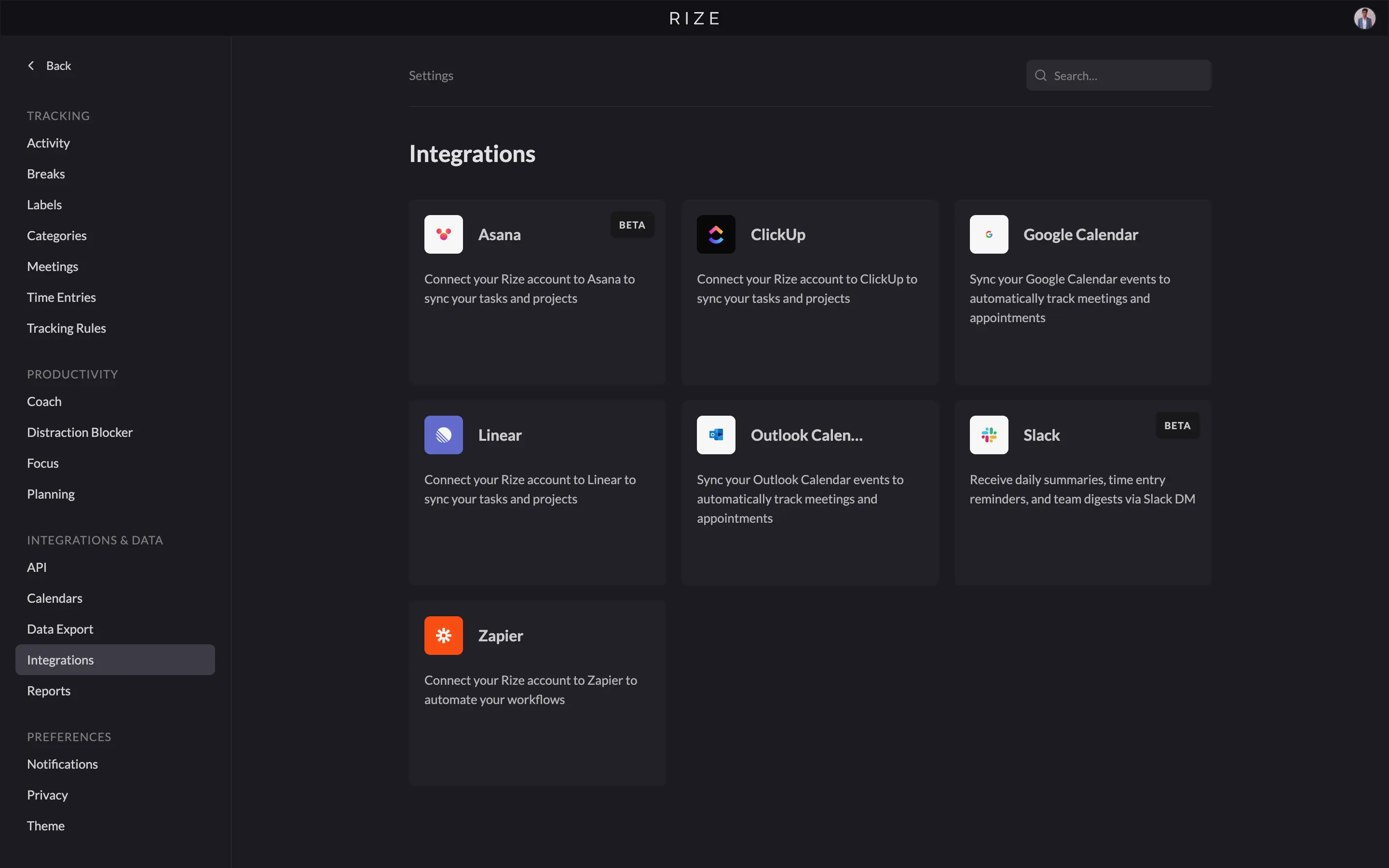This screenshot has height=868, width=1389.
Task: Click the Outlook Calendar logo icon
Action: pos(716,435)
